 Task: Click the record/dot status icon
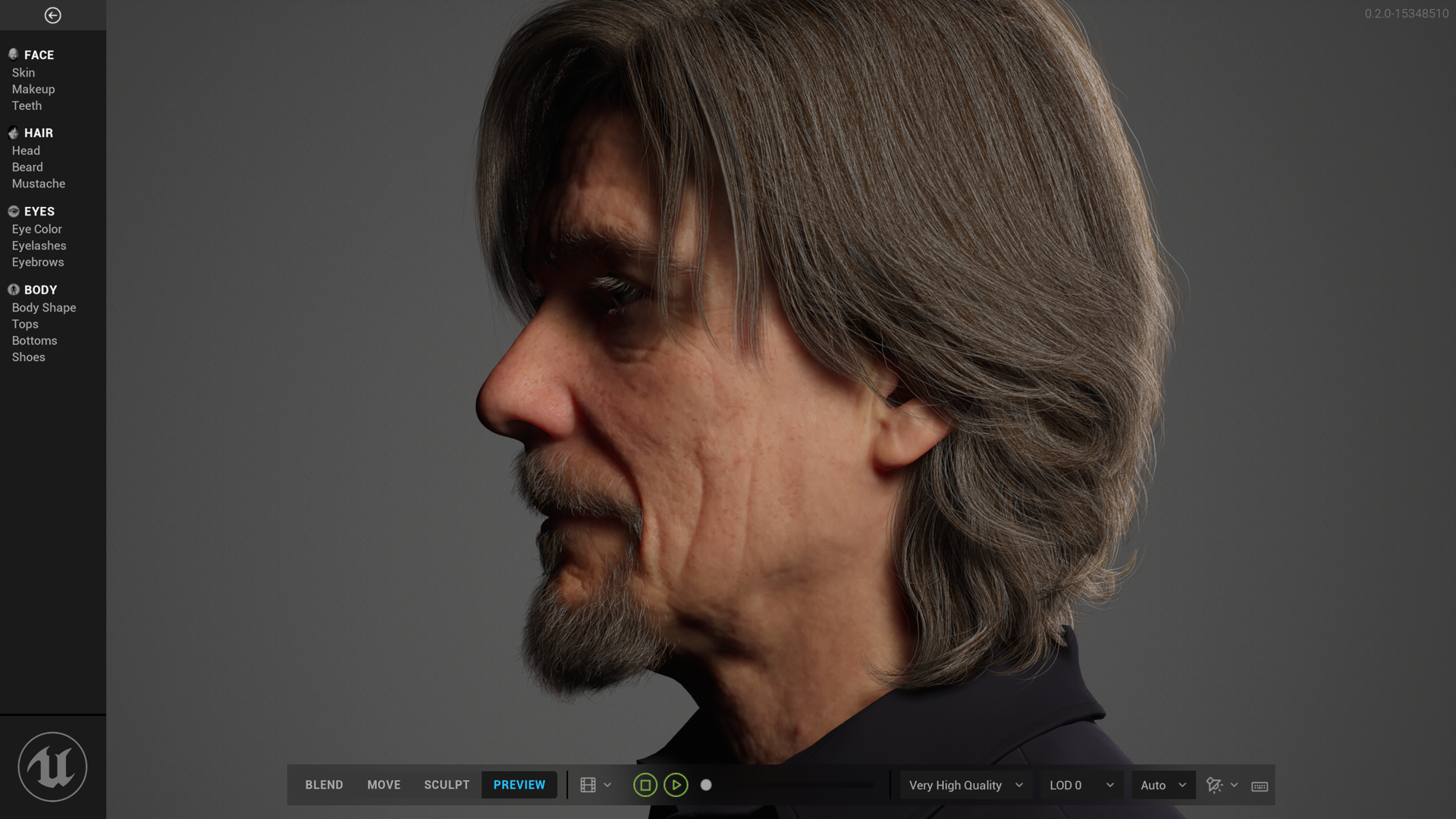707,785
